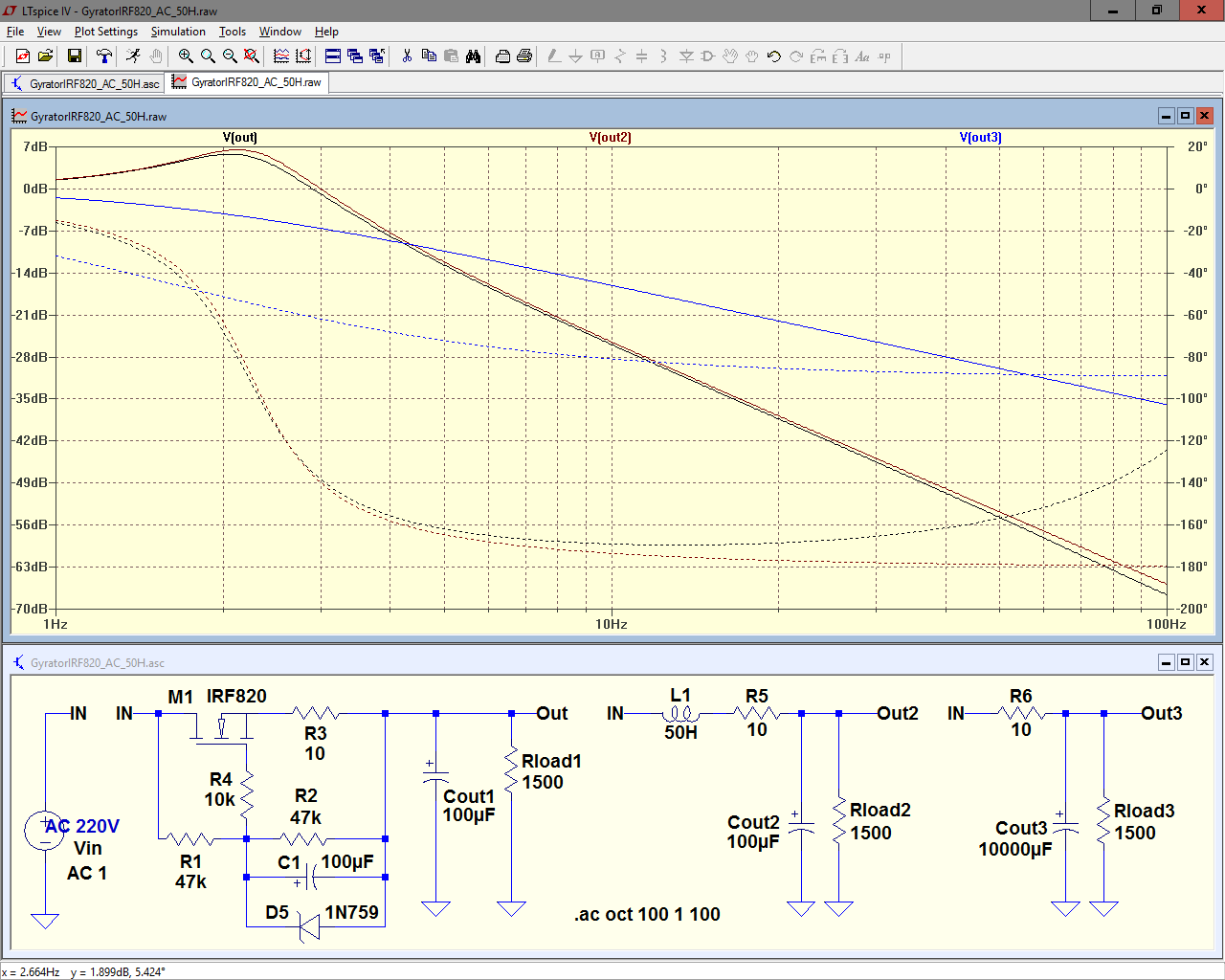
Task: Click the .ac oct 100 1 100 directive
Action: [647, 914]
